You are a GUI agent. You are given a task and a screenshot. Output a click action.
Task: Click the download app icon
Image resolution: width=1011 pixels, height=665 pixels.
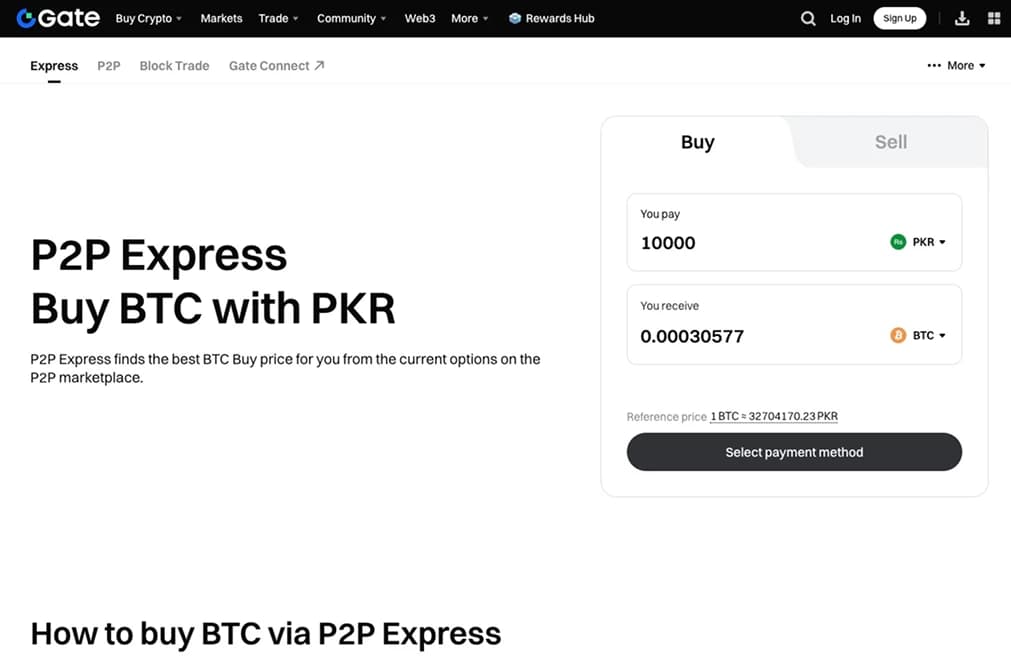click(x=962, y=18)
